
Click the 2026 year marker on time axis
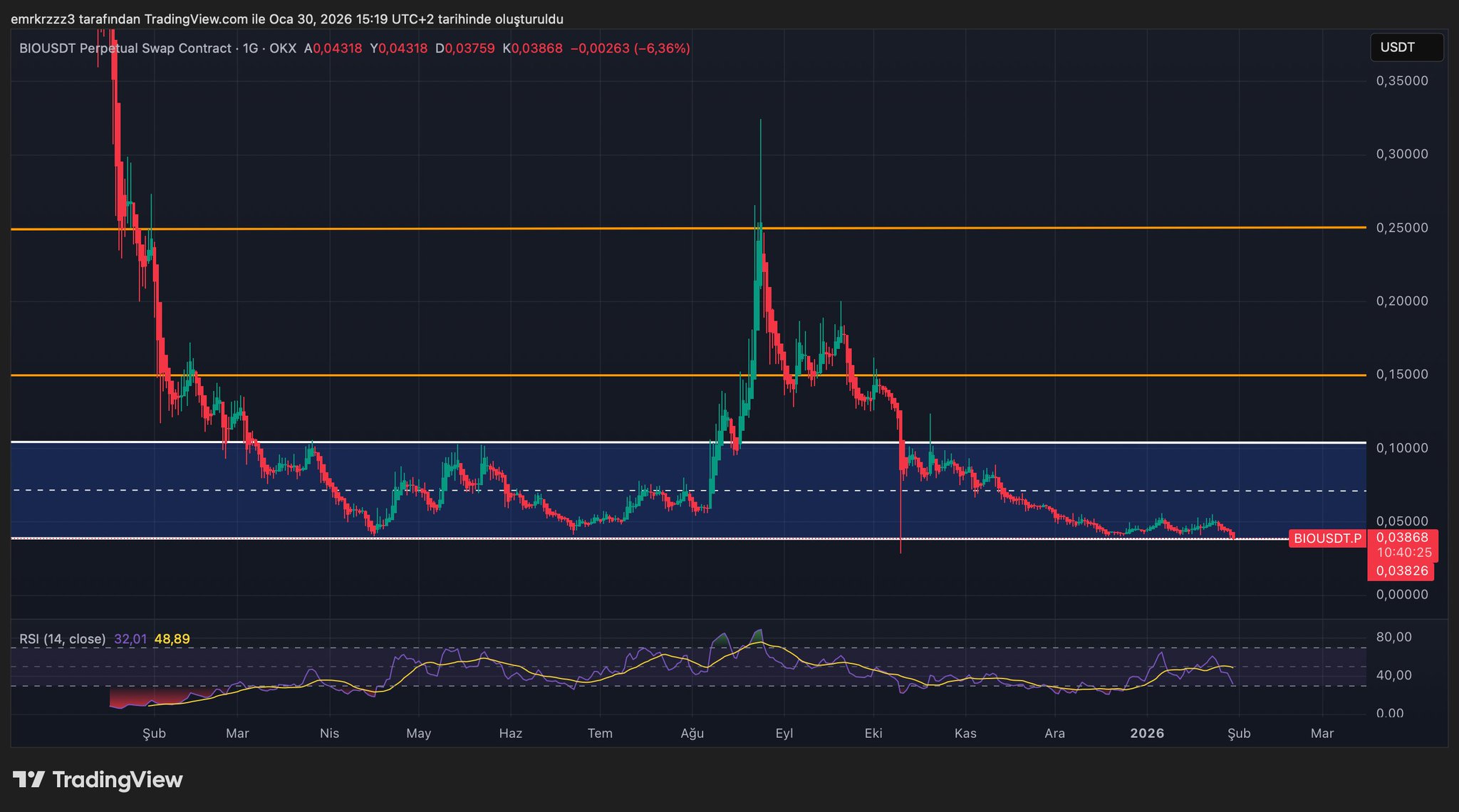point(1147,733)
